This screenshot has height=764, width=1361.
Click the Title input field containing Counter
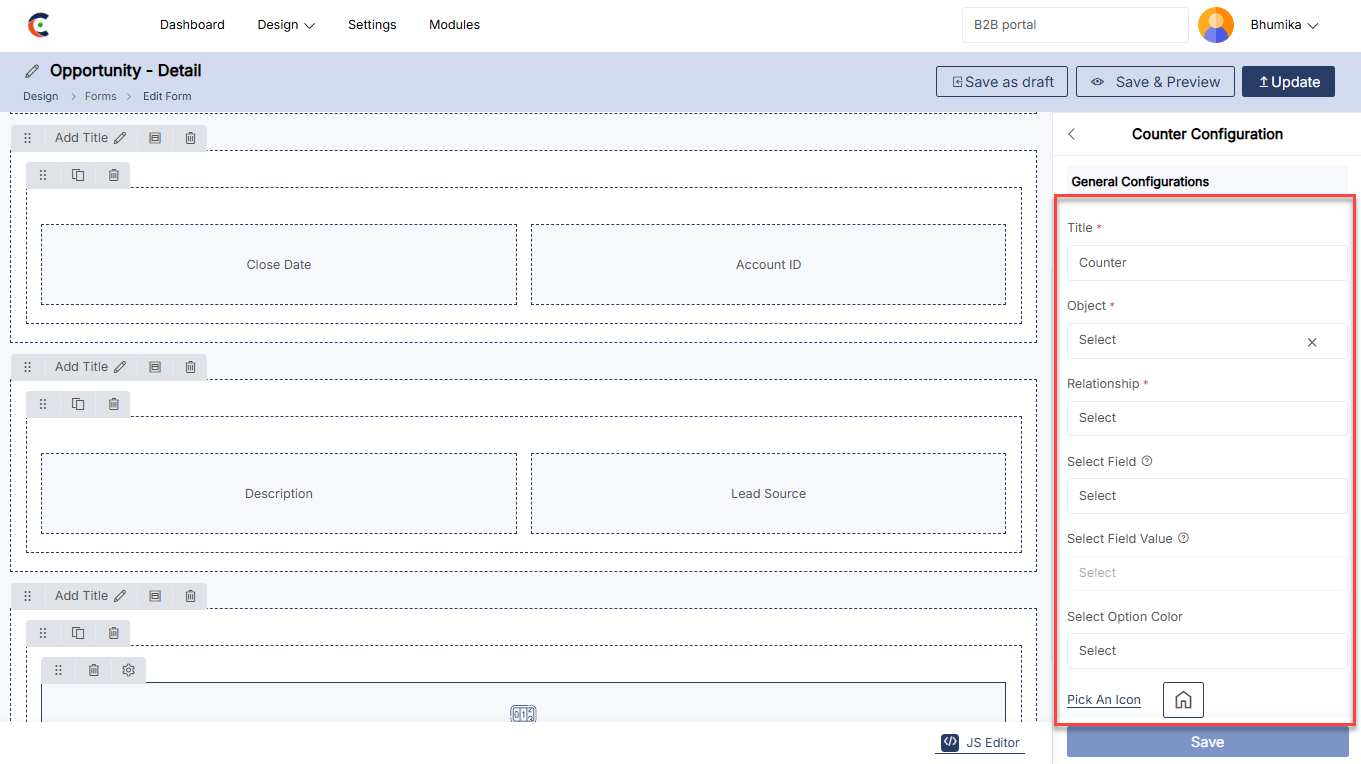pyautogui.click(x=1206, y=263)
